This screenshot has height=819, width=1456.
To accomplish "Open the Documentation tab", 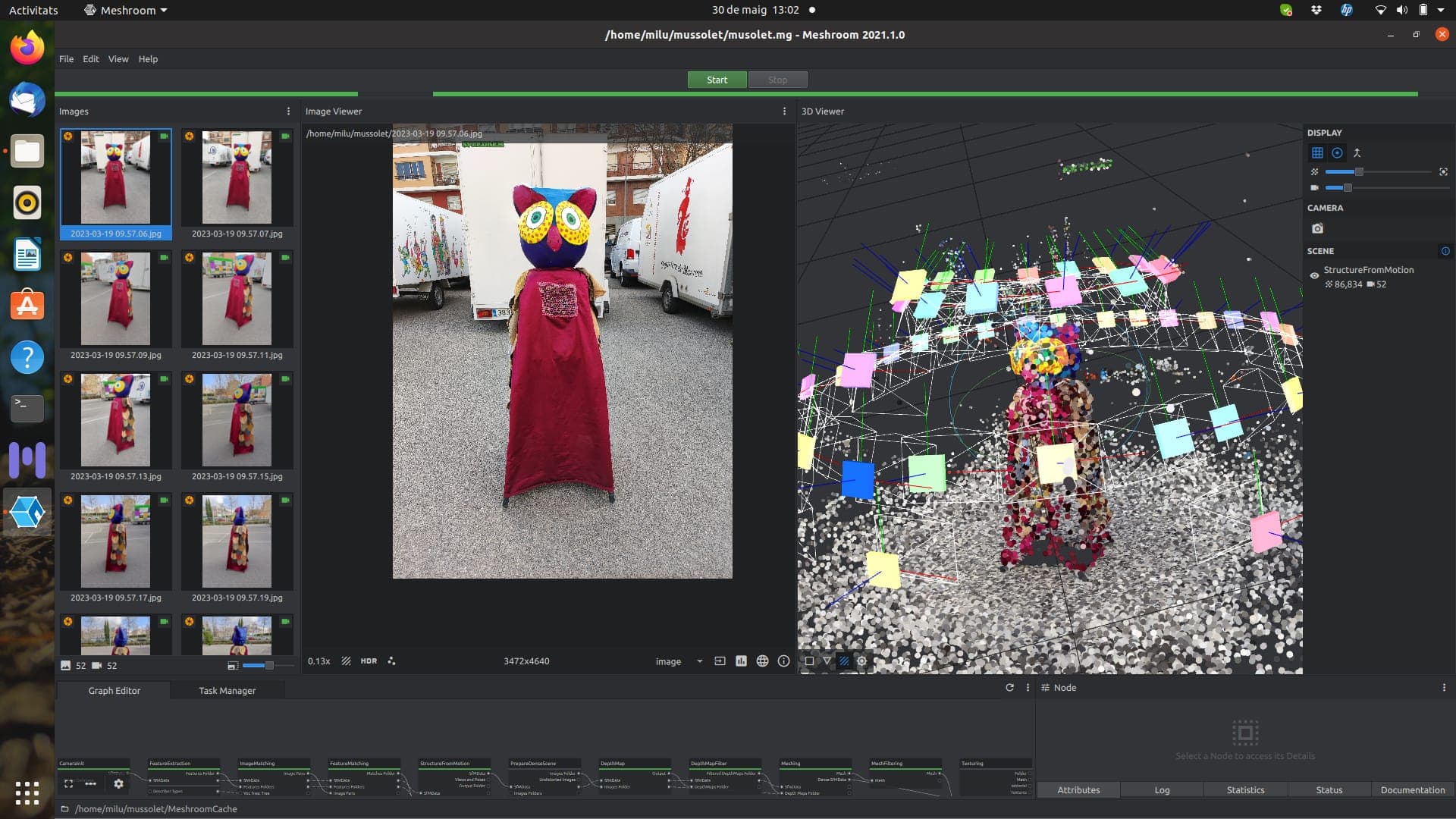I will (x=1413, y=790).
